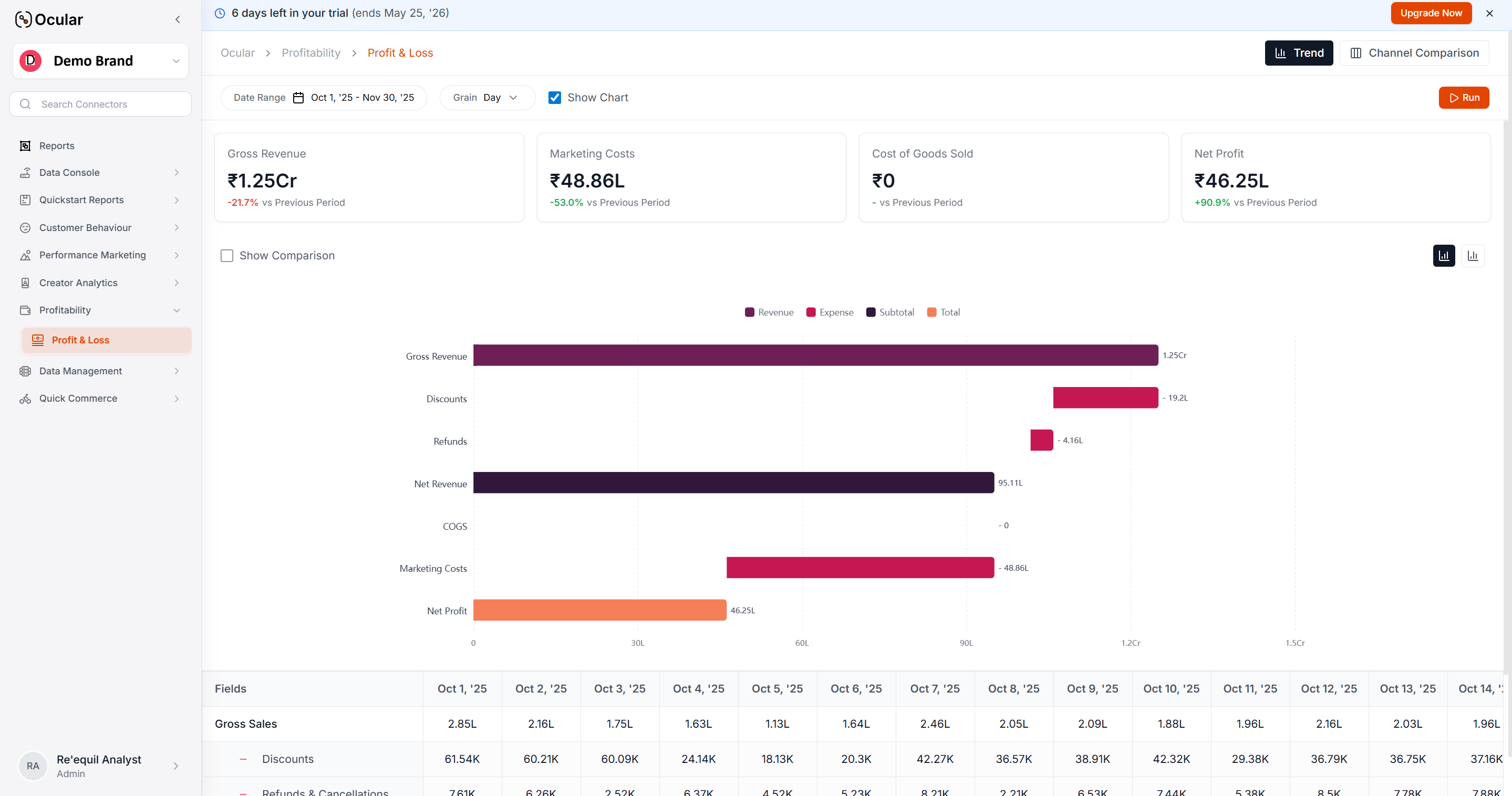Click the minus icon beside Discounts row
The height and width of the screenshot is (796, 1512).
[243, 759]
